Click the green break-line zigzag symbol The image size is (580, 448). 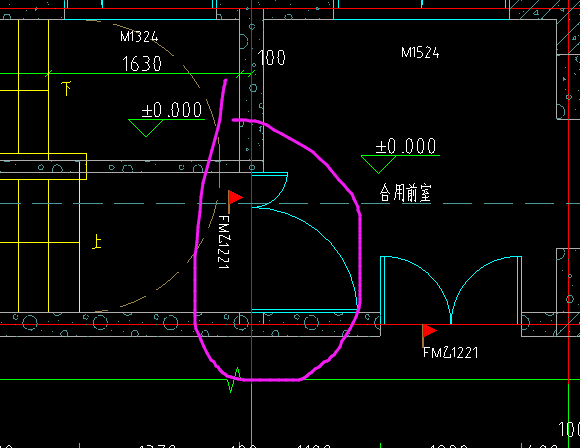tap(234, 380)
